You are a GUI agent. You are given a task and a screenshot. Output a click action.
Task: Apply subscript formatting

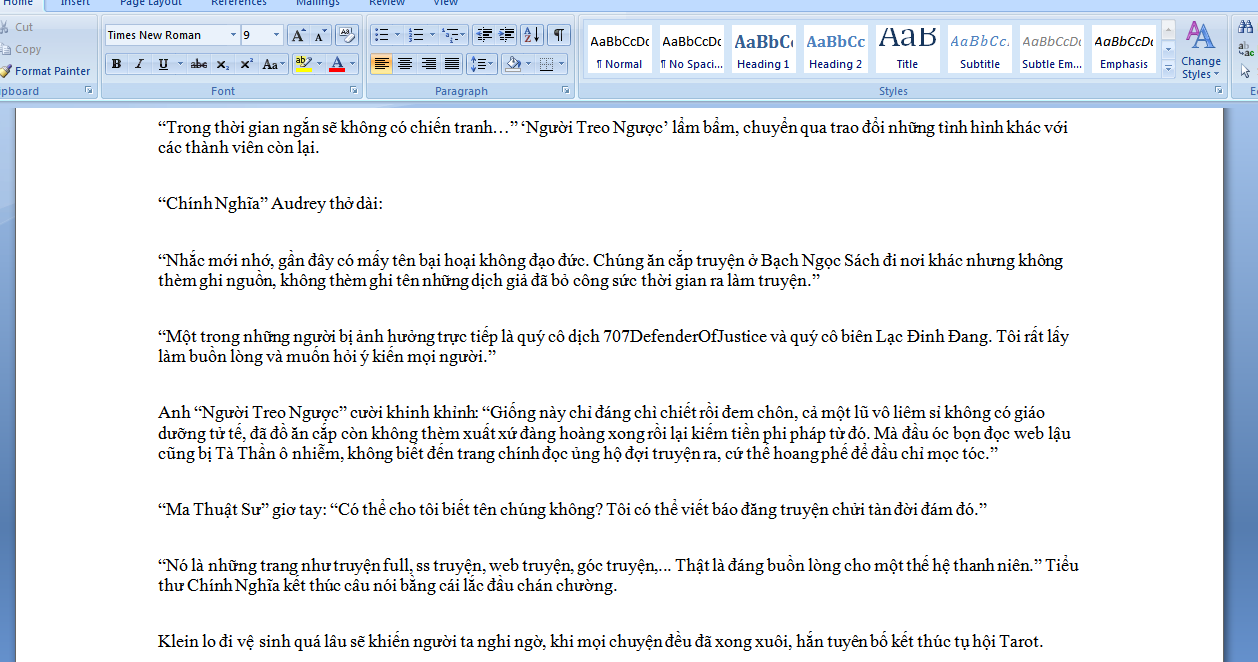(x=222, y=65)
